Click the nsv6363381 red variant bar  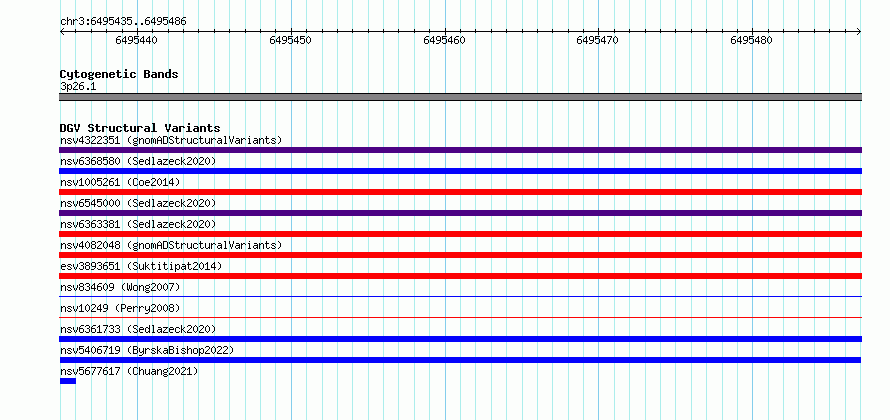[x=460, y=234]
